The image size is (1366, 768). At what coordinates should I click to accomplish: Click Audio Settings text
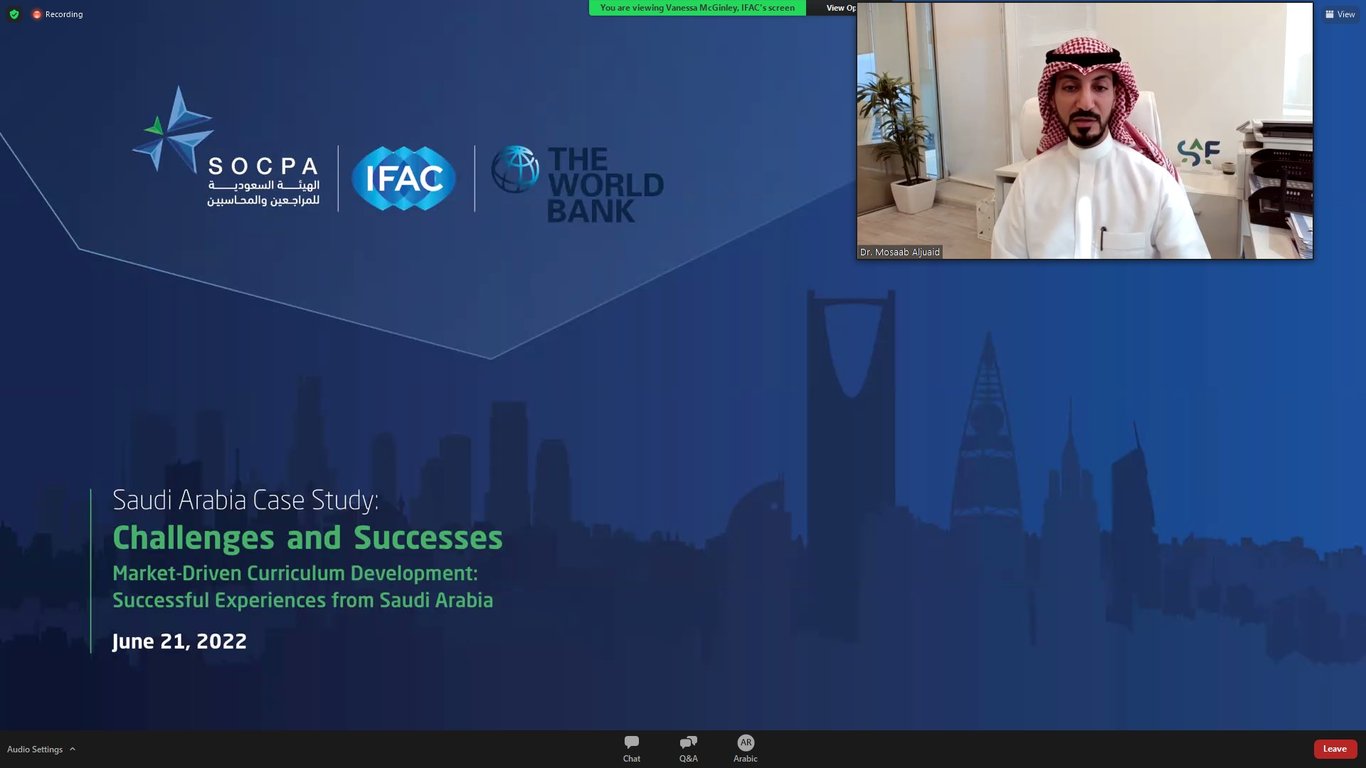(35, 749)
